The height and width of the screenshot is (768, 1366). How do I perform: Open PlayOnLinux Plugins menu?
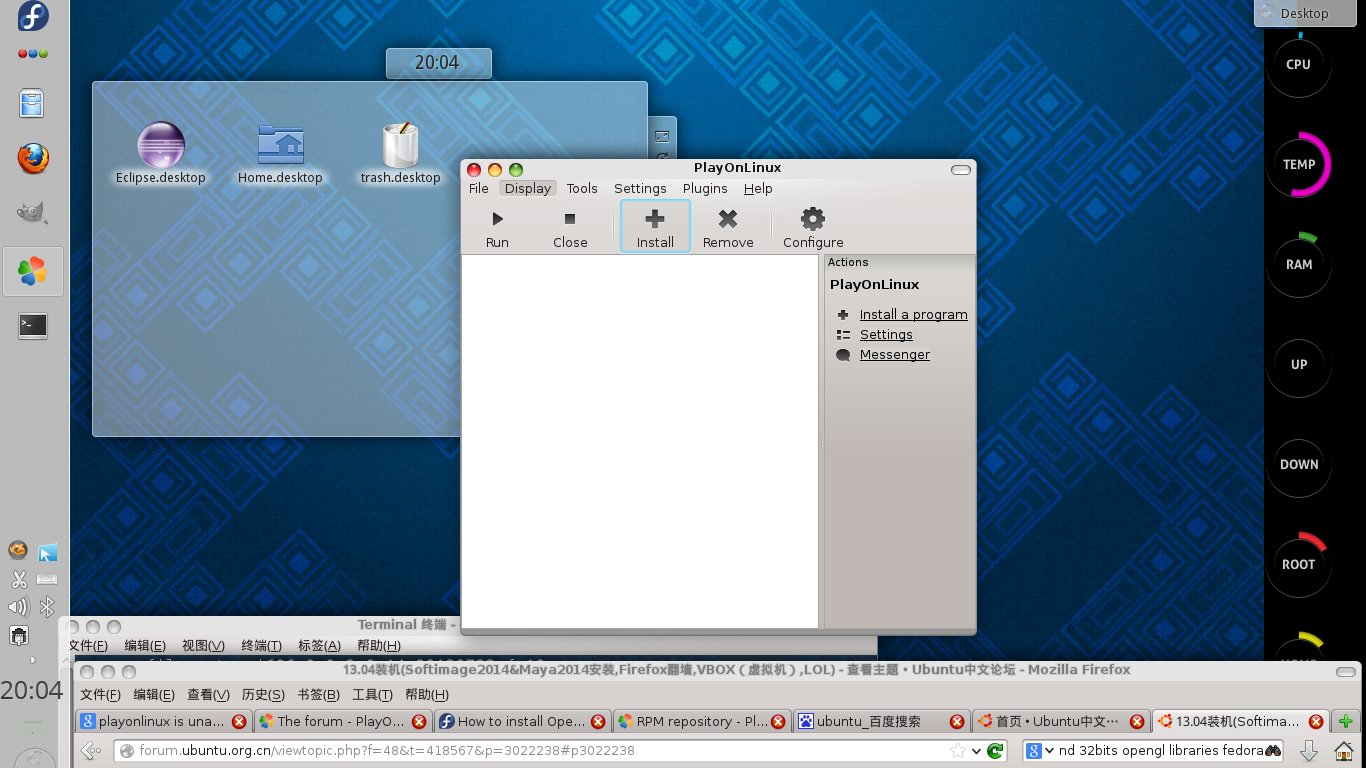[x=705, y=188]
